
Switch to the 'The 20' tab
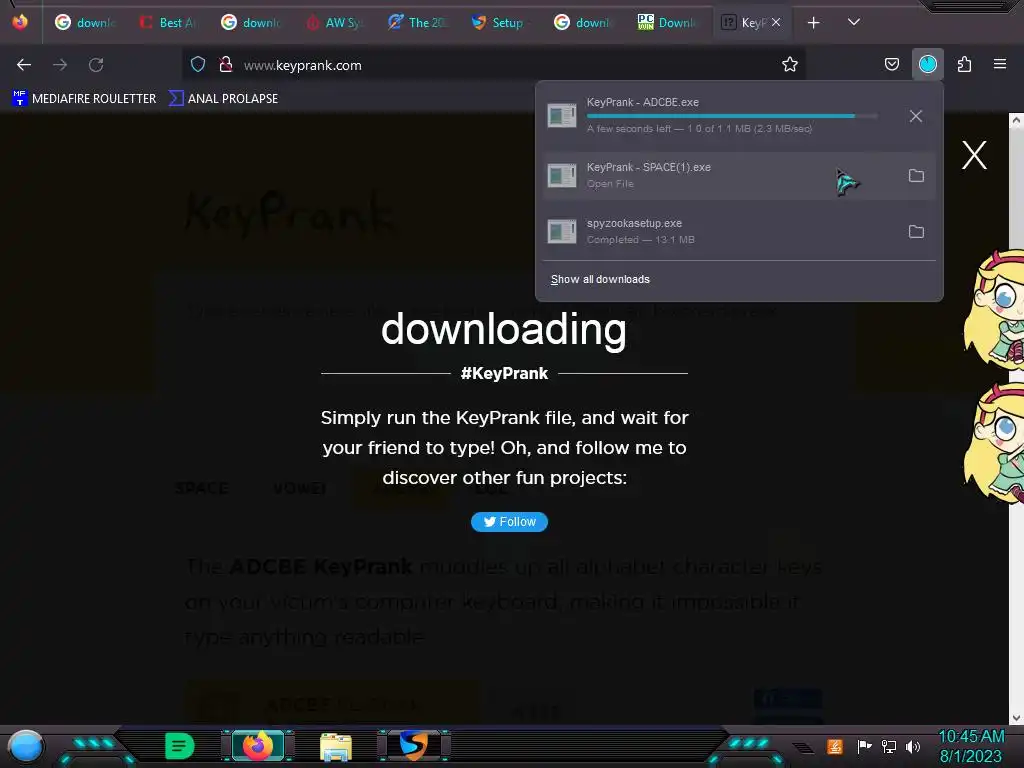coord(417,23)
